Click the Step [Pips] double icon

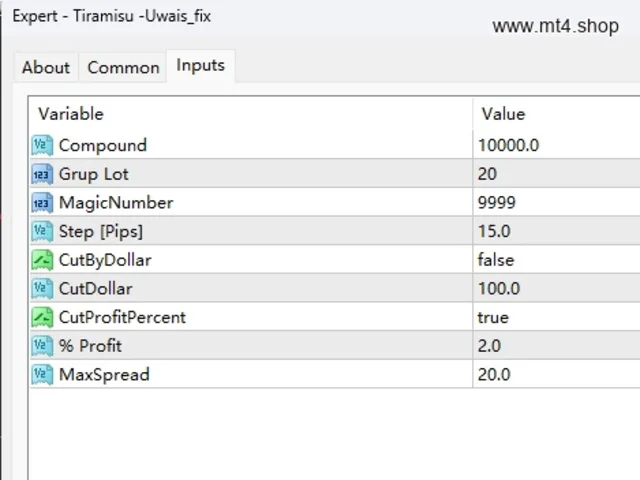point(42,231)
